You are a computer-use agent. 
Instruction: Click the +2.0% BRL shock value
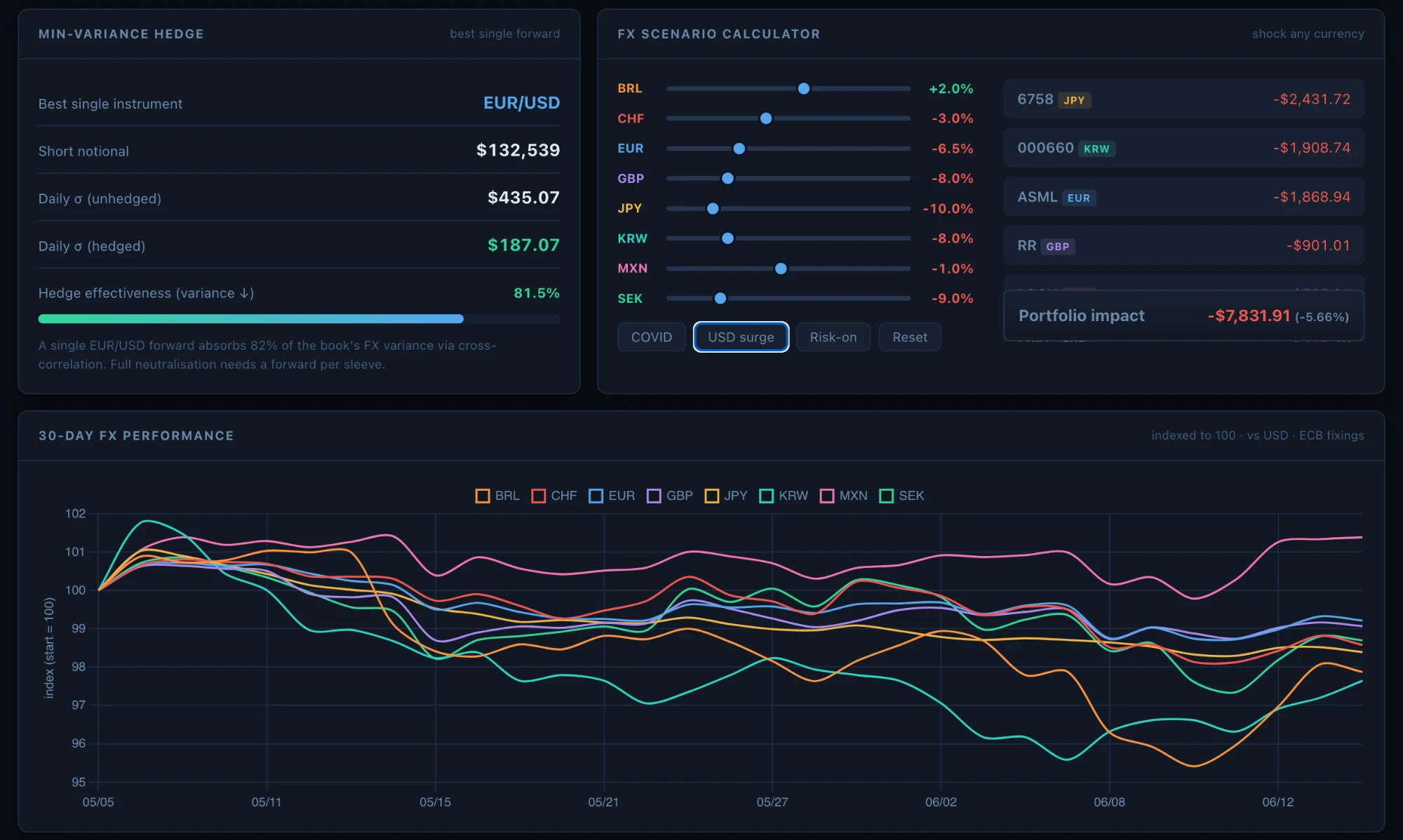(x=951, y=89)
